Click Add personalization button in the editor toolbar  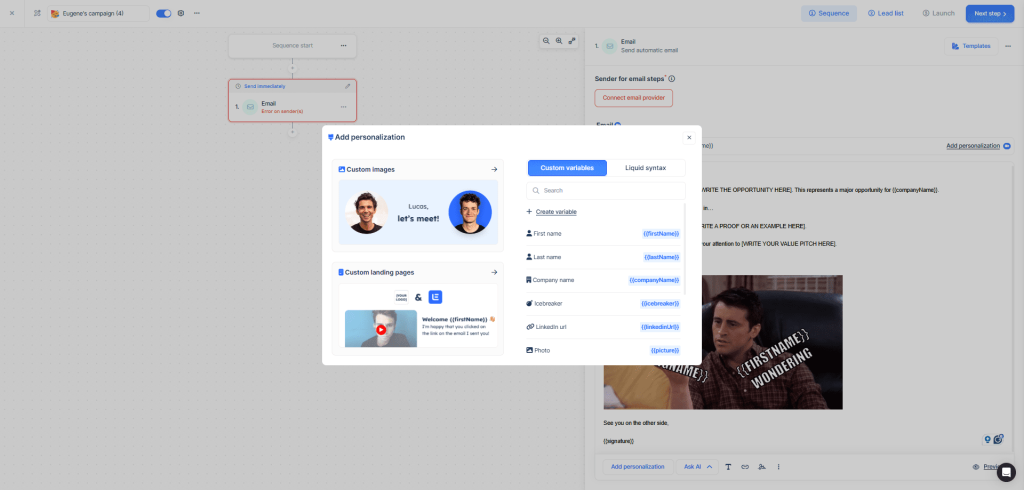click(x=637, y=466)
